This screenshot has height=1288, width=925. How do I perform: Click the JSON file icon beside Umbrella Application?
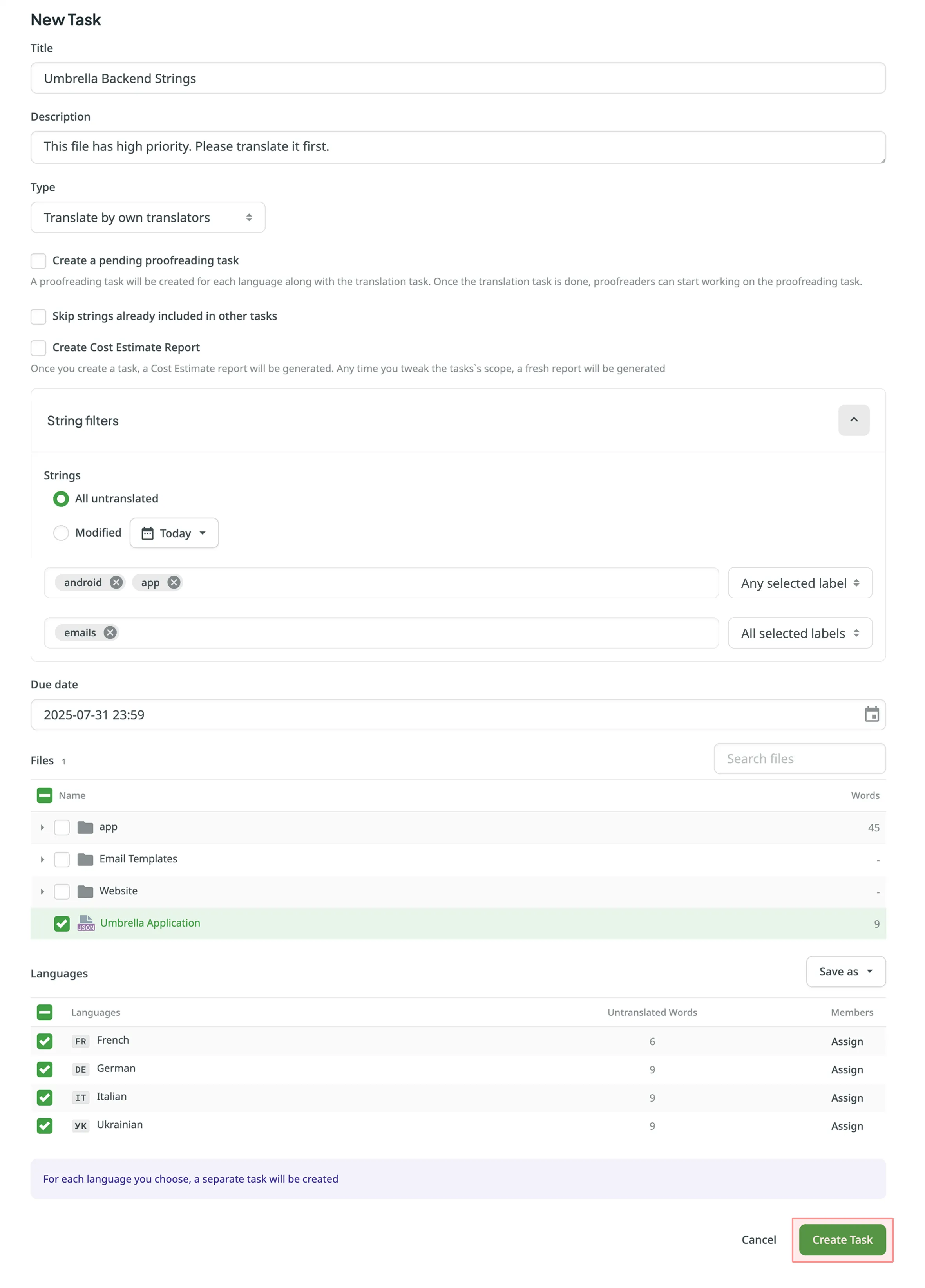86,923
